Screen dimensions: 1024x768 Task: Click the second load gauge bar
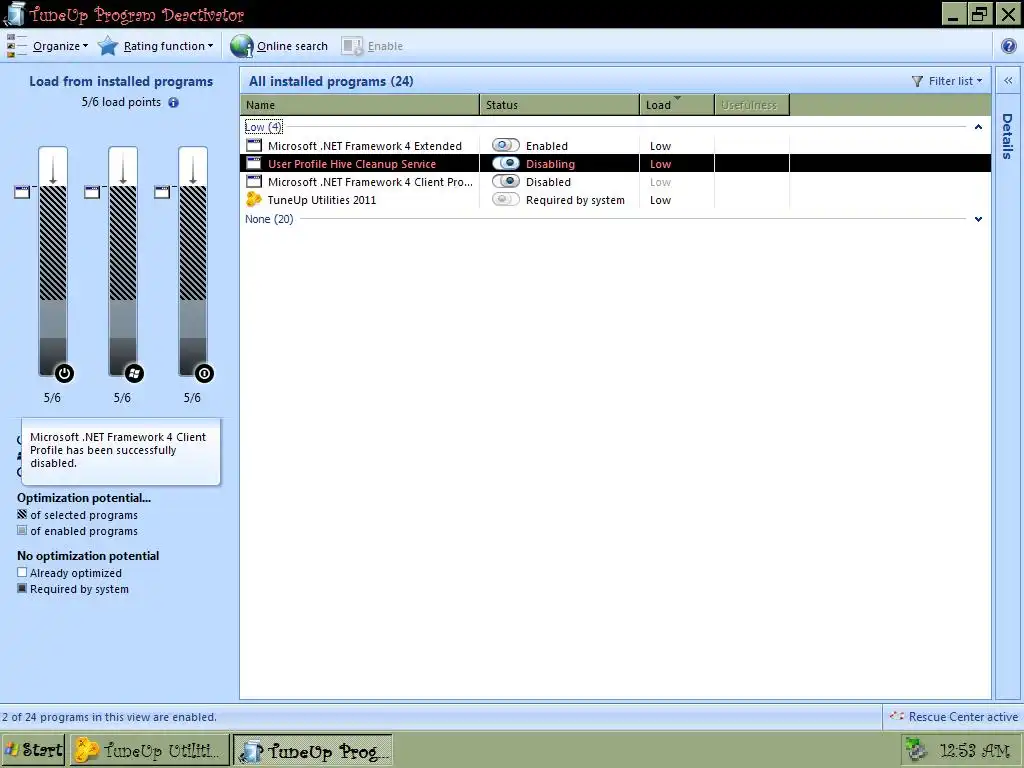coord(123,261)
